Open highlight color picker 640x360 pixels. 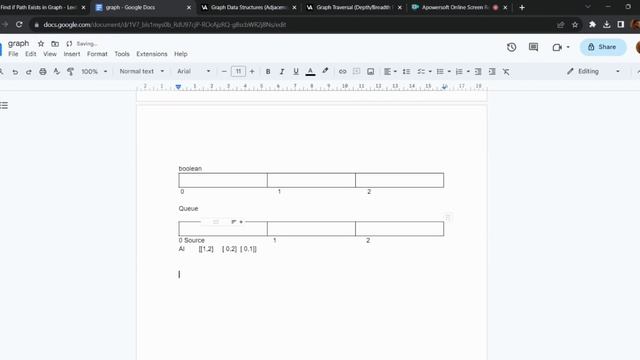[325, 71]
